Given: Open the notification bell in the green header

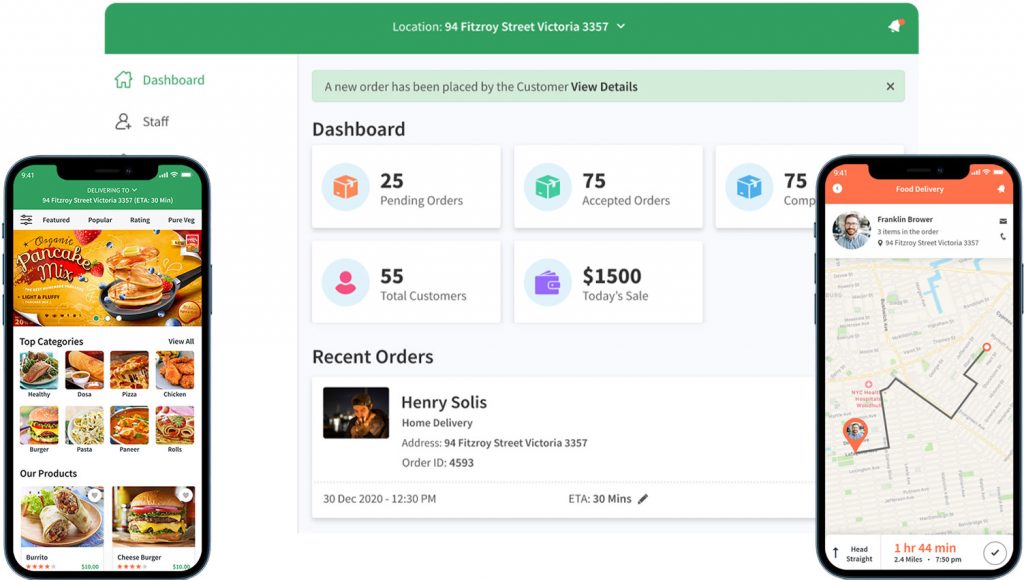Looking at the screenshot, I should 895,26.
